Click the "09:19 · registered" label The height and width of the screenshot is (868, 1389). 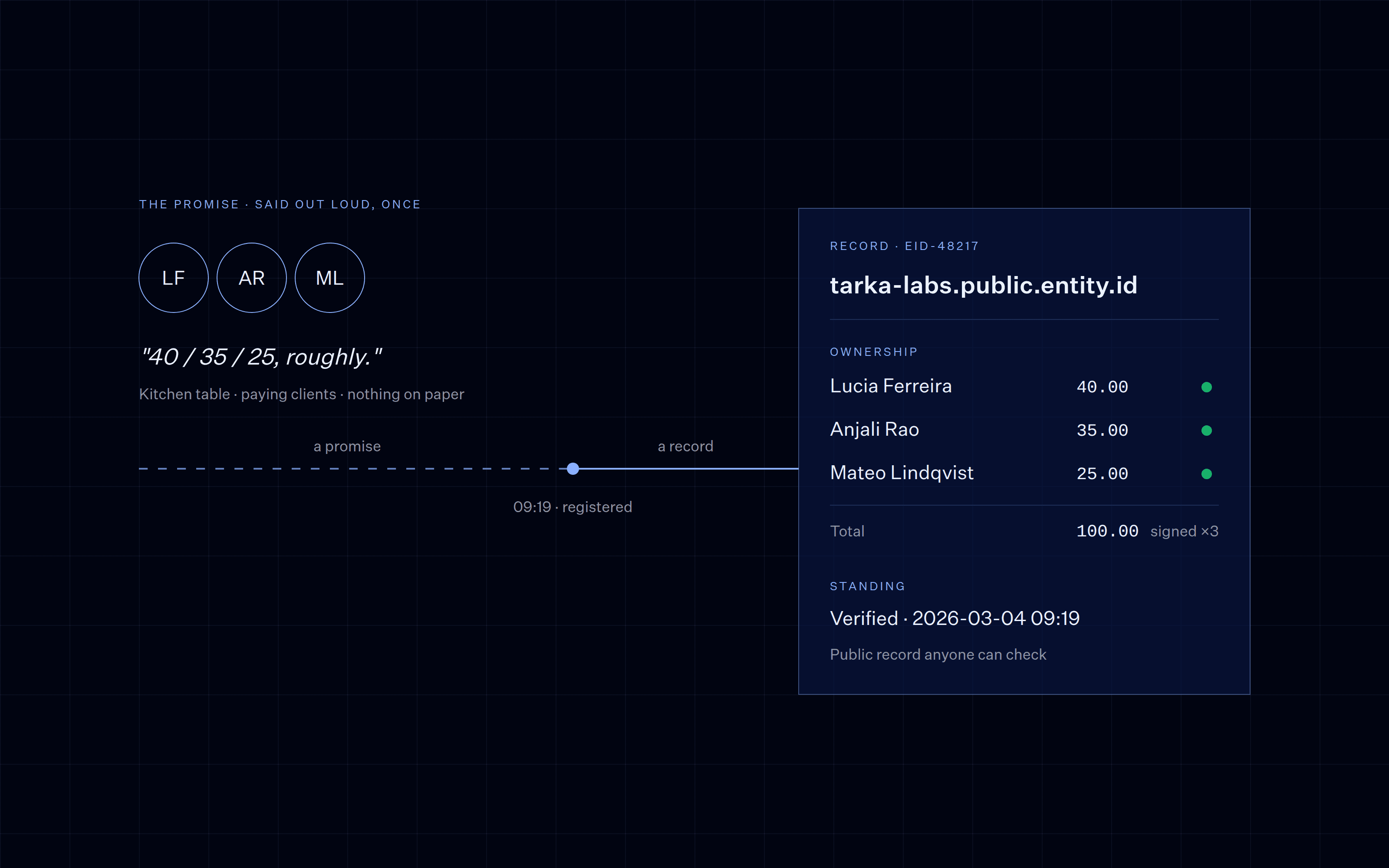(x=572, y=507)
